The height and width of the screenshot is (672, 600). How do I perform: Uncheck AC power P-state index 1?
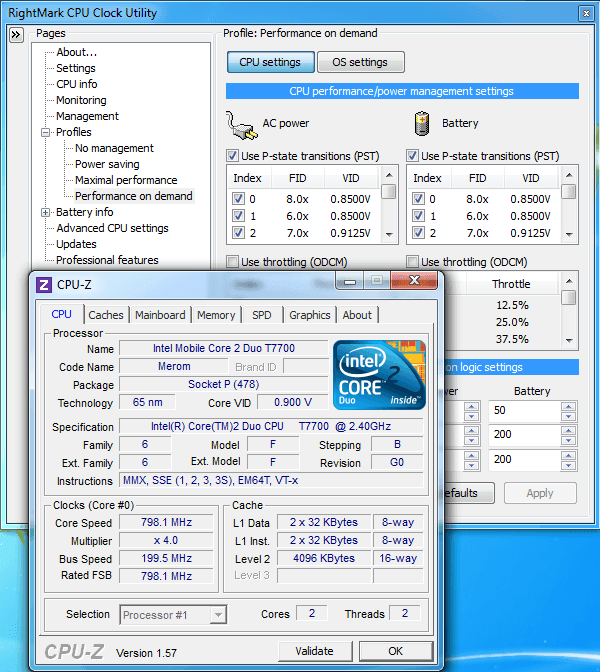tap(238, 216)
